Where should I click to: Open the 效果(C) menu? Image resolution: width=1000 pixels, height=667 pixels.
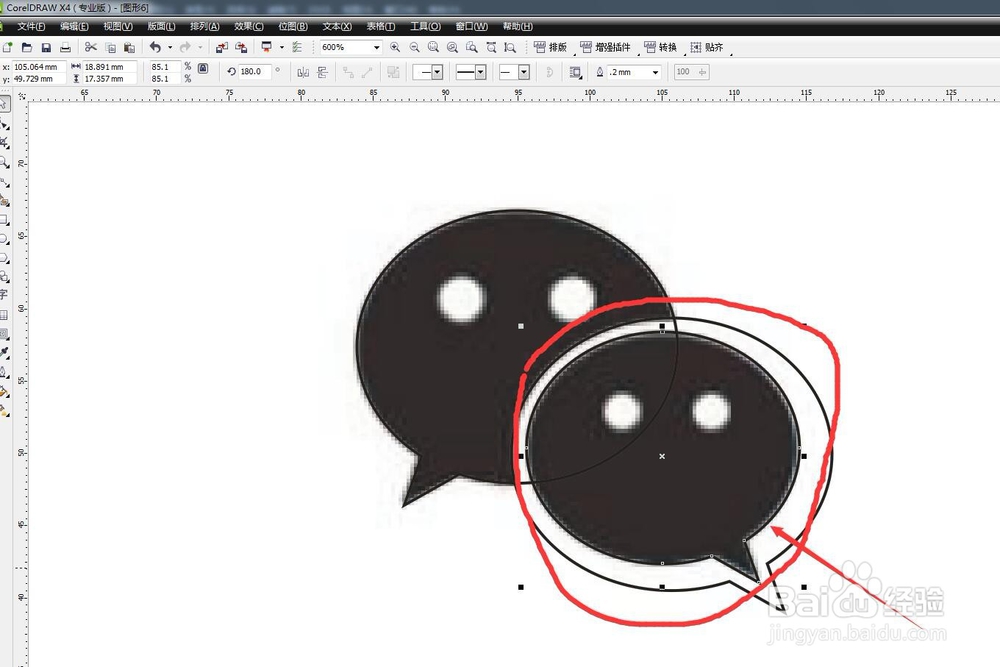249,26
